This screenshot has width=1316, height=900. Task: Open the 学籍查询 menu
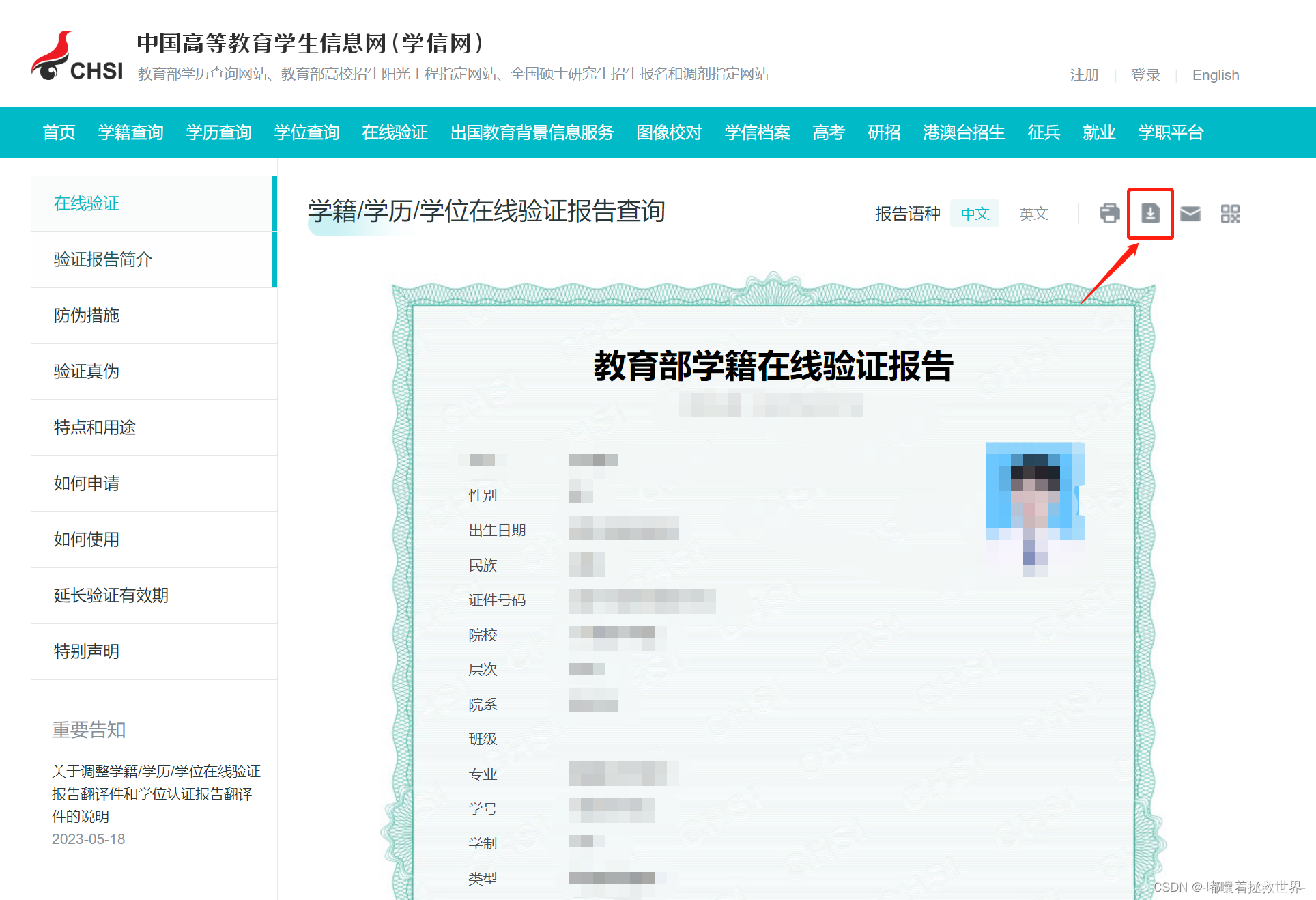click(x=130, y=132)
